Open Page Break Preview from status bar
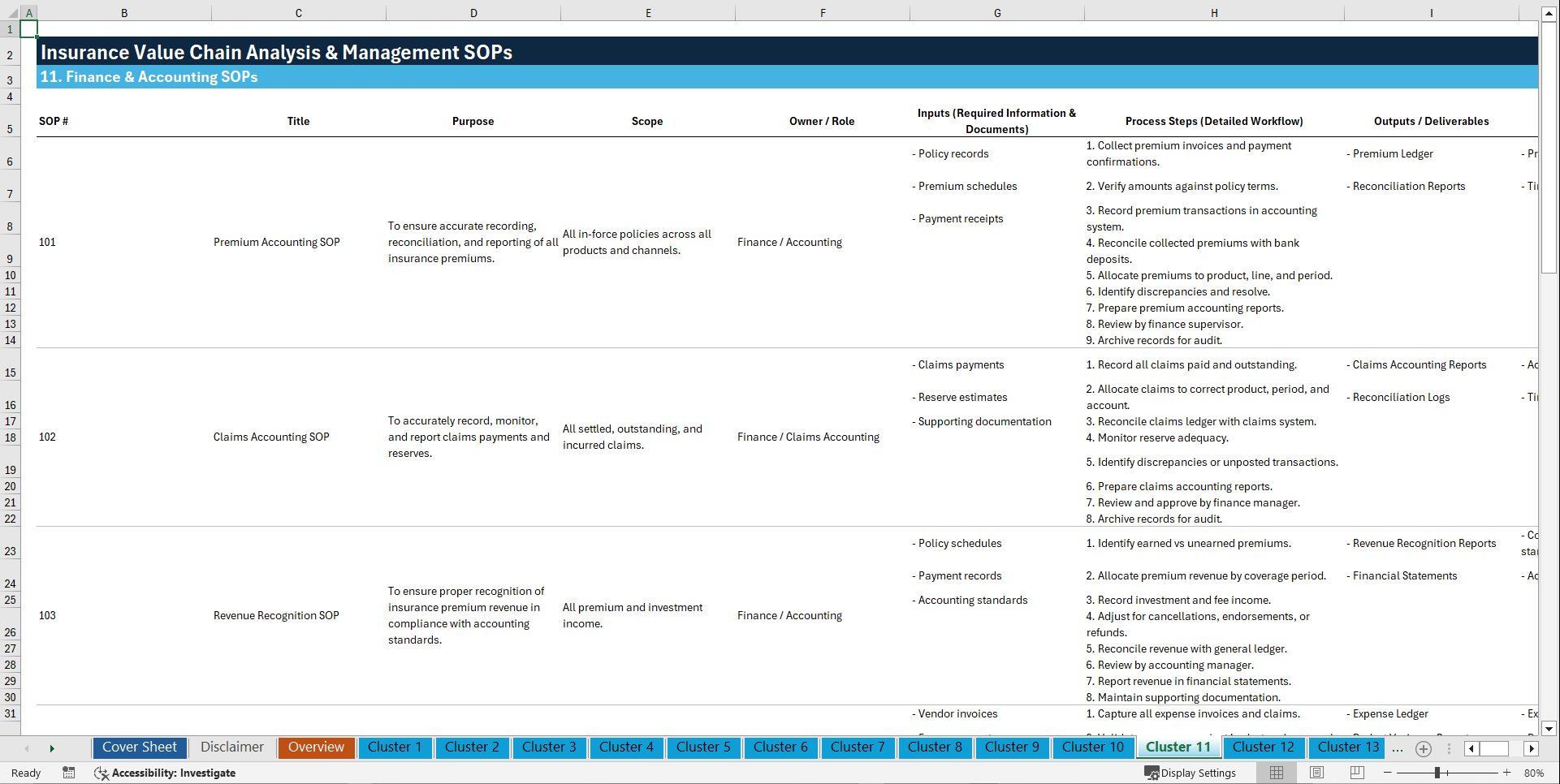This screenshot has width=1560, height=784. [1358, 773]
